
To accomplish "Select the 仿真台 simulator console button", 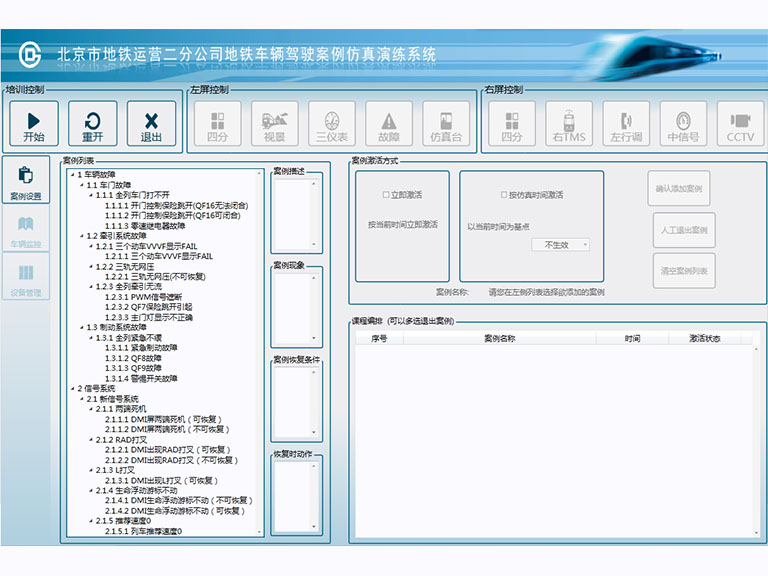I will (x=446, y=123).
